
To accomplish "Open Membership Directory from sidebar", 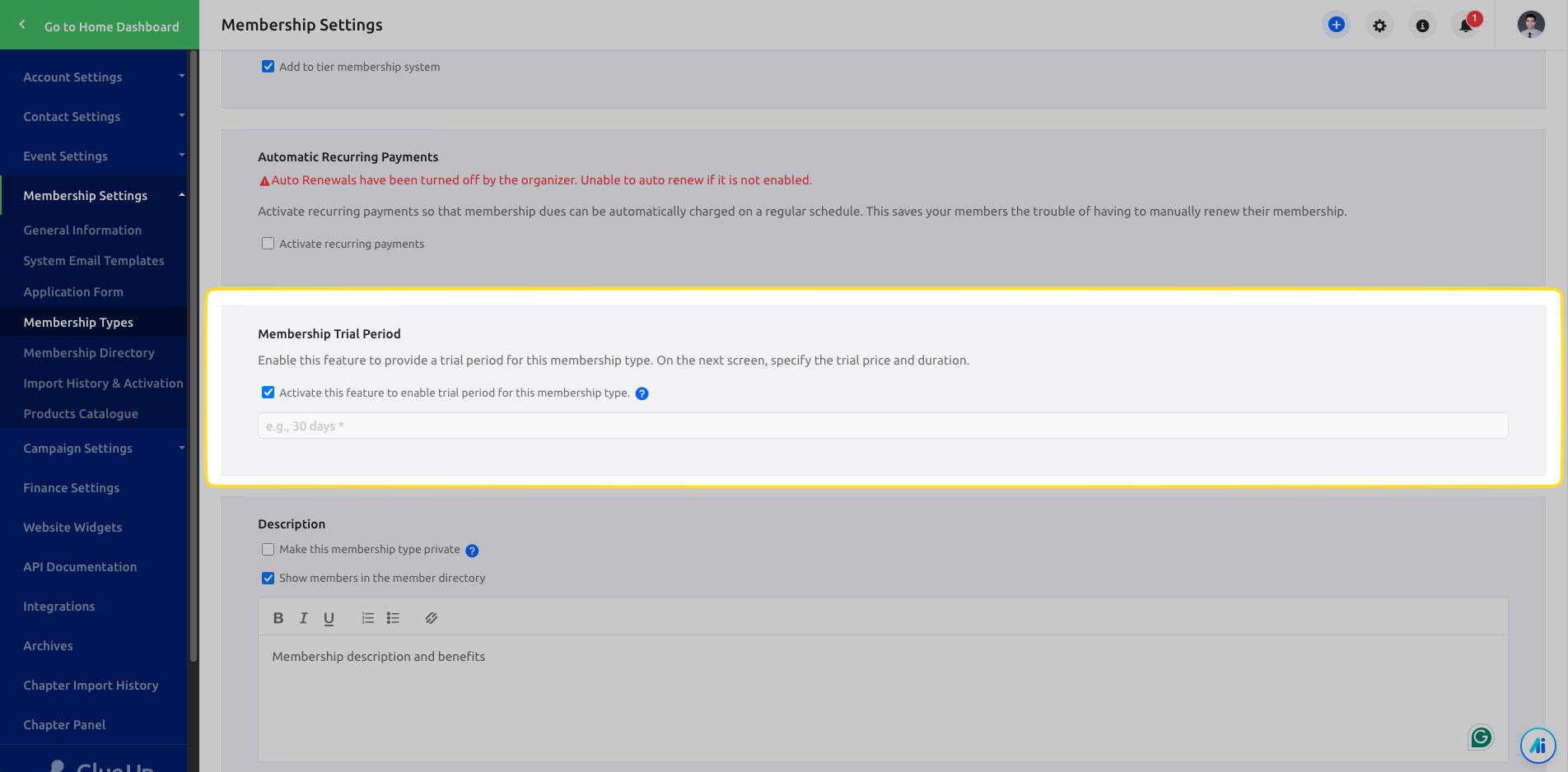I will click(x=89, y=353).
